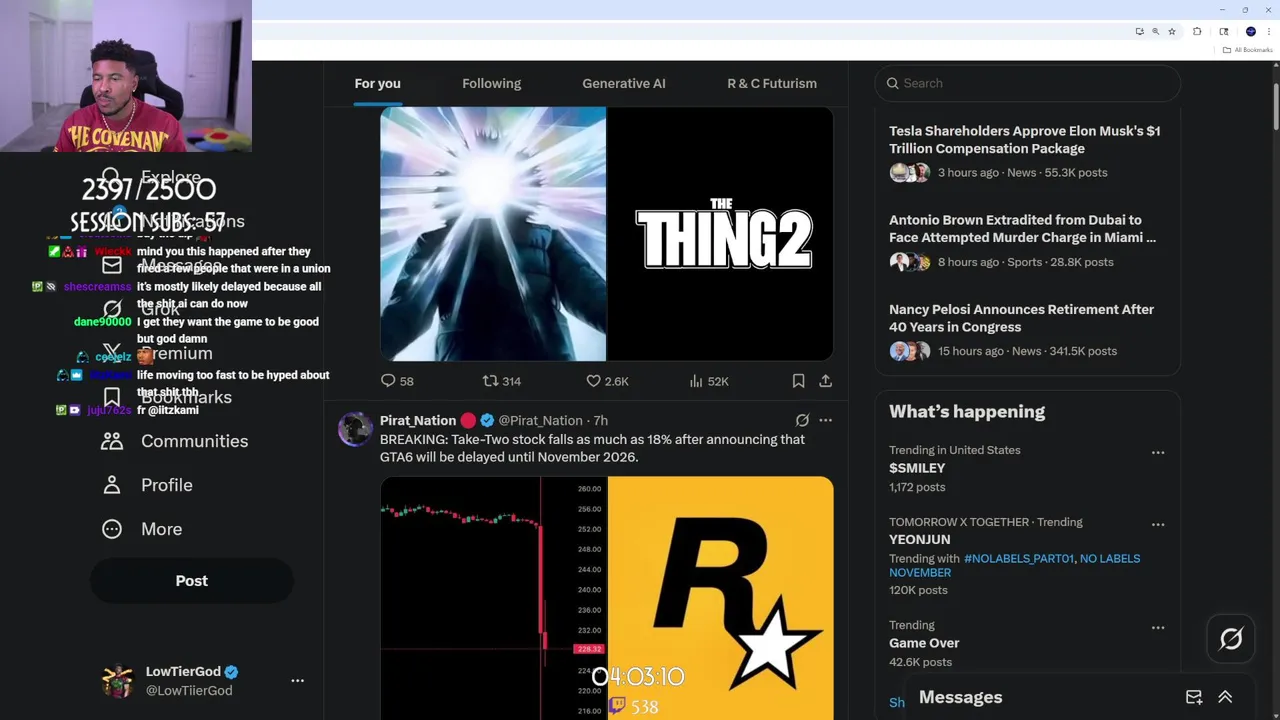
Task: Open The Thing 2 title image
Action: [x=721, y=234]
